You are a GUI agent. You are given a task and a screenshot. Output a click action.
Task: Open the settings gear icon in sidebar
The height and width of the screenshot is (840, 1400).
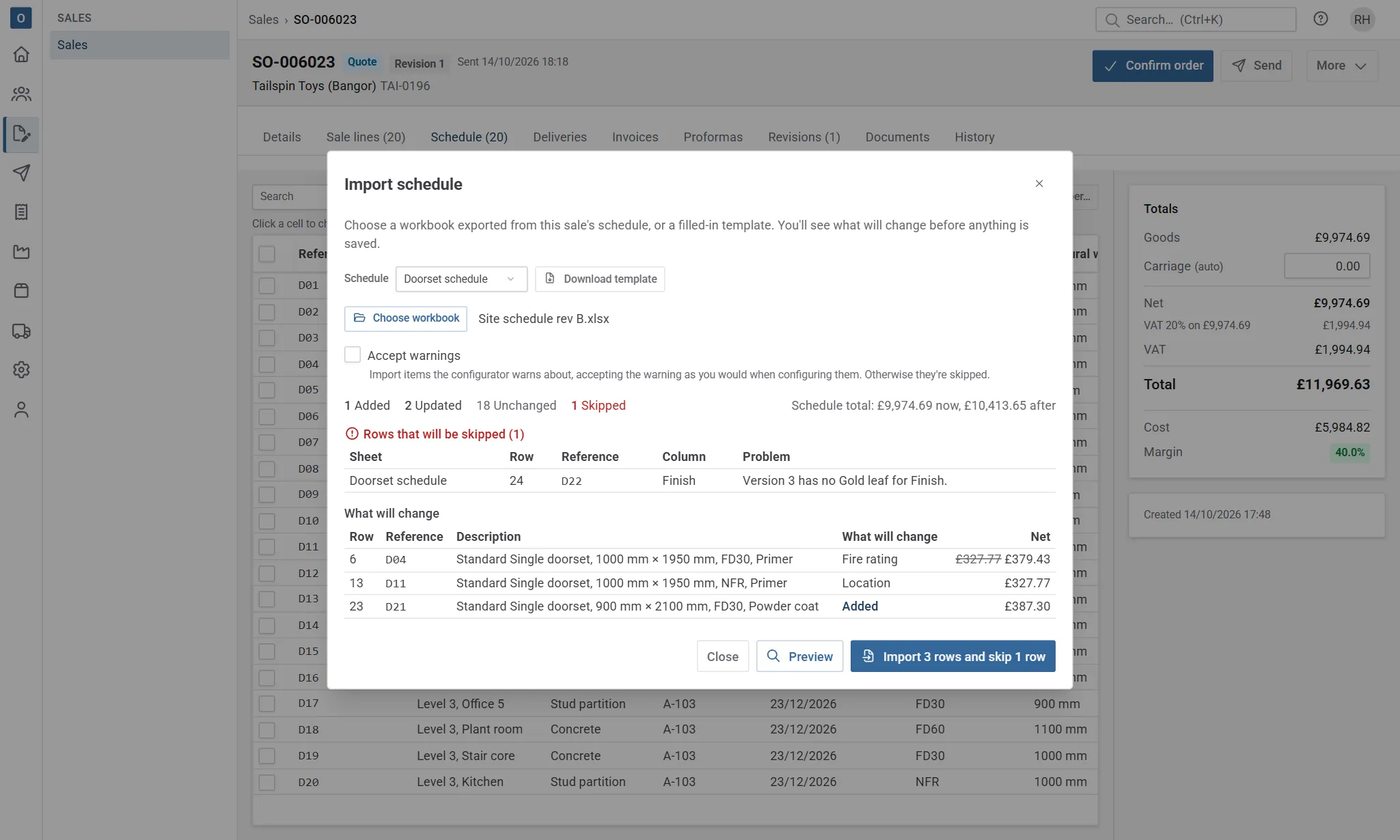coord(21,370)
